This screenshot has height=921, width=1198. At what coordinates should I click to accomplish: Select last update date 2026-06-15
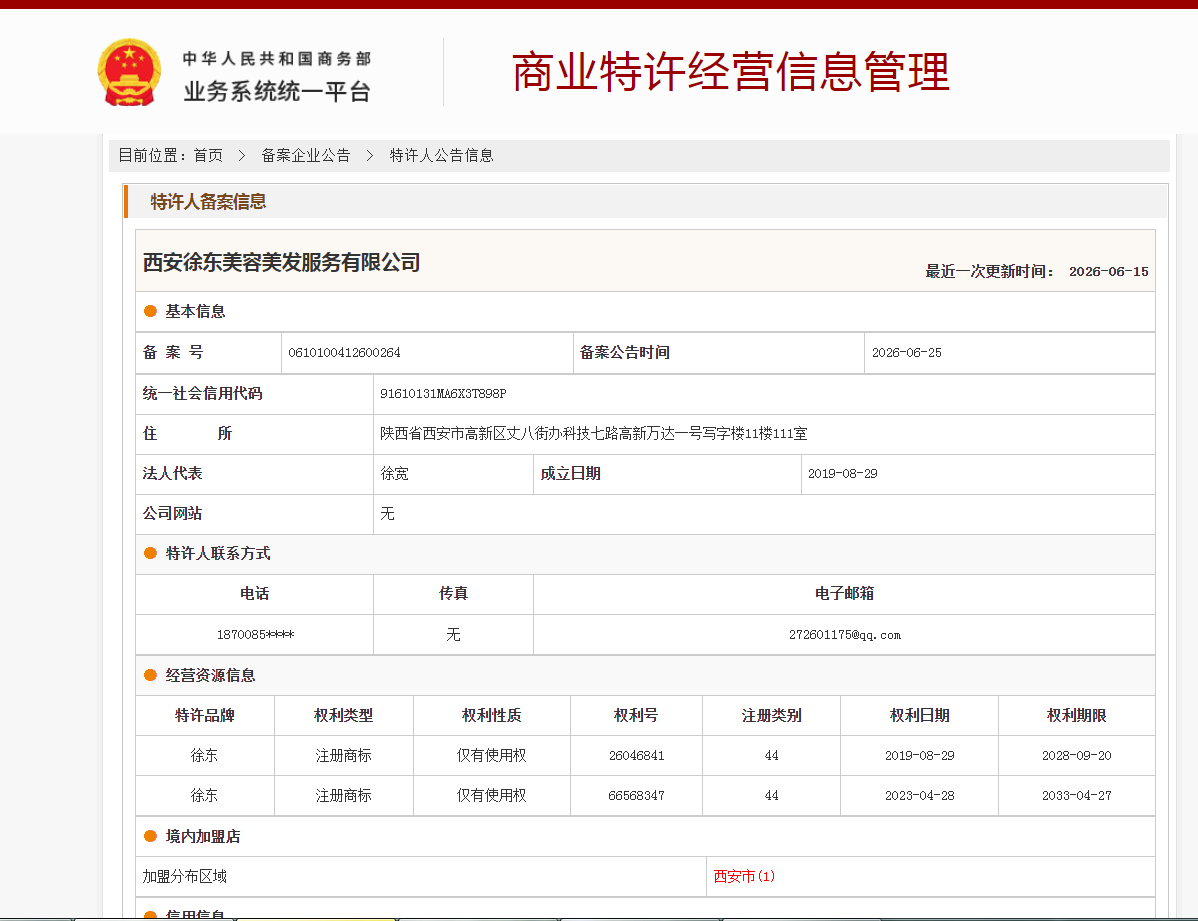pos(1109,271)
